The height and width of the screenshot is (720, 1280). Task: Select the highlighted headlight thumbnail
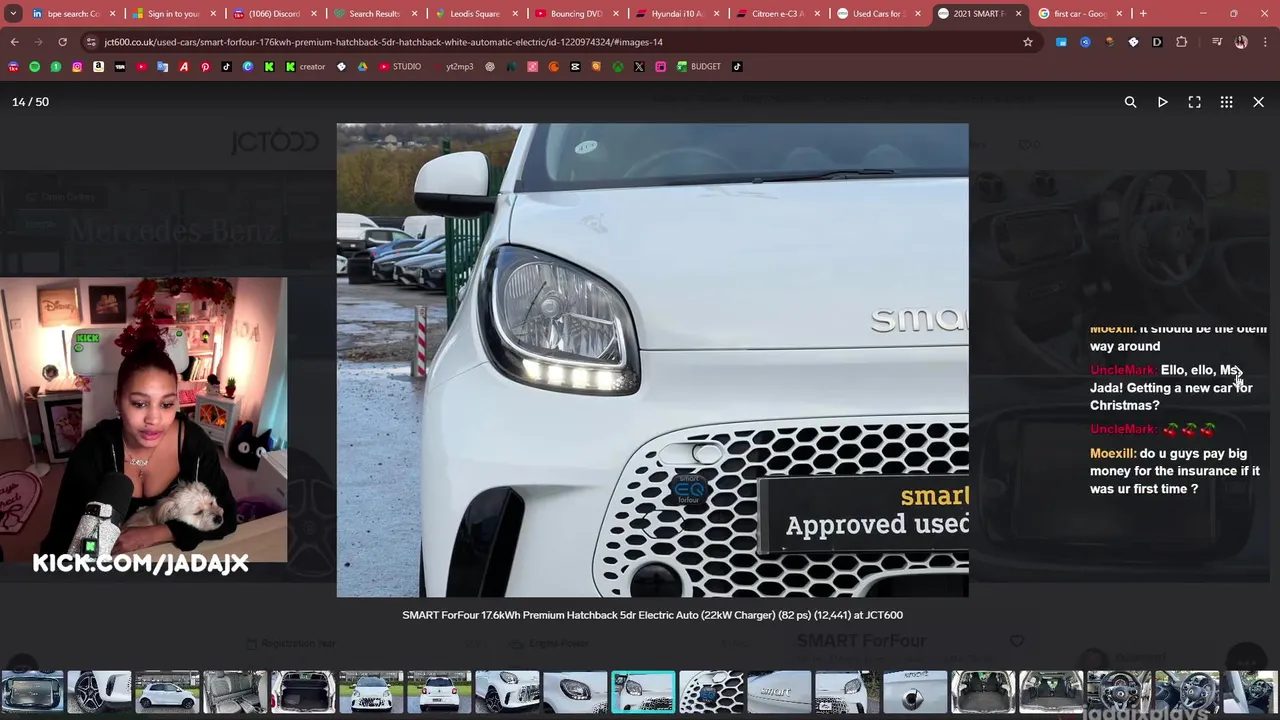click(643, 692)
